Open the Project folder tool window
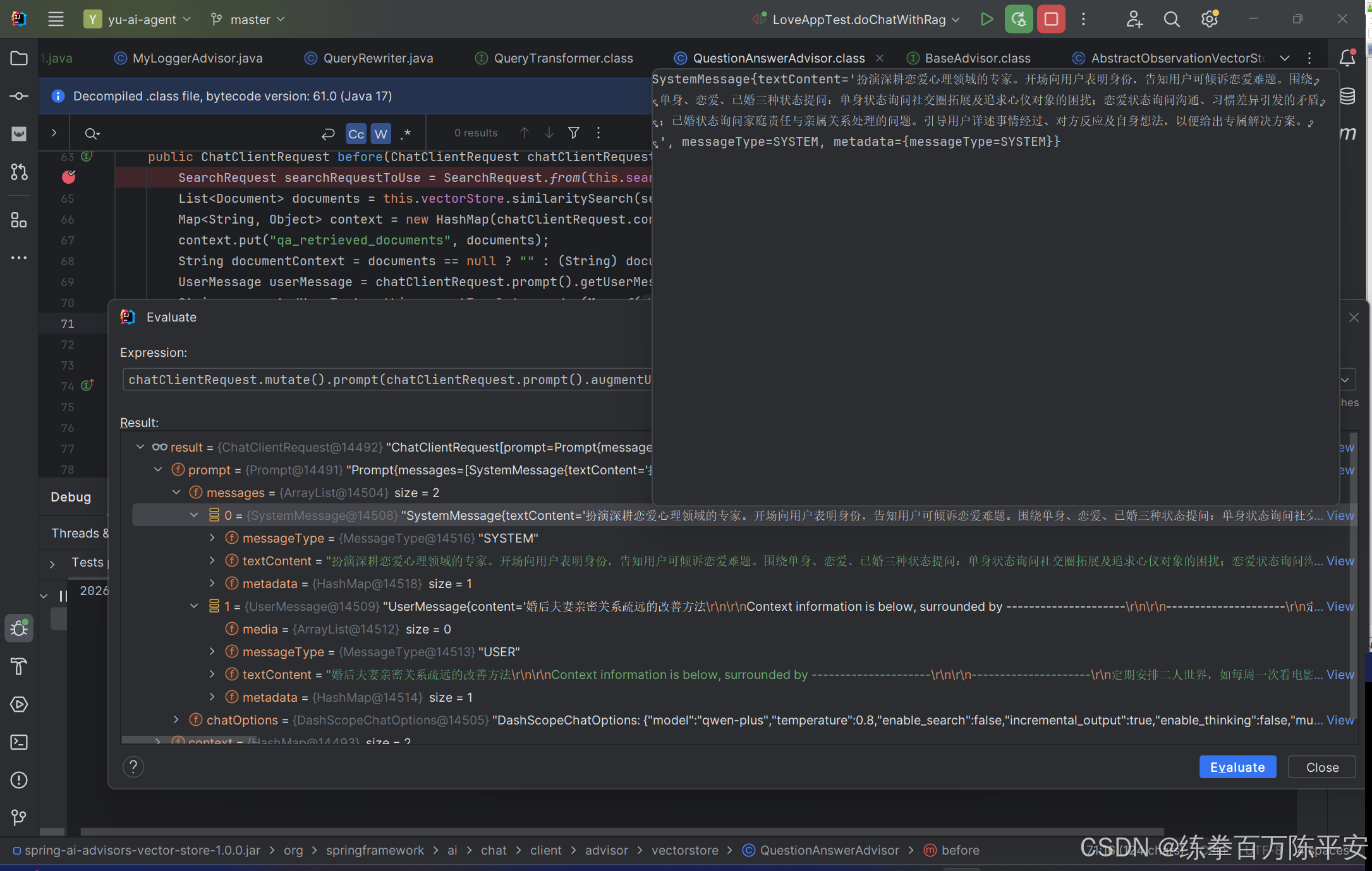Screen dimensions: 1372x871 click(x=19, y=58)
